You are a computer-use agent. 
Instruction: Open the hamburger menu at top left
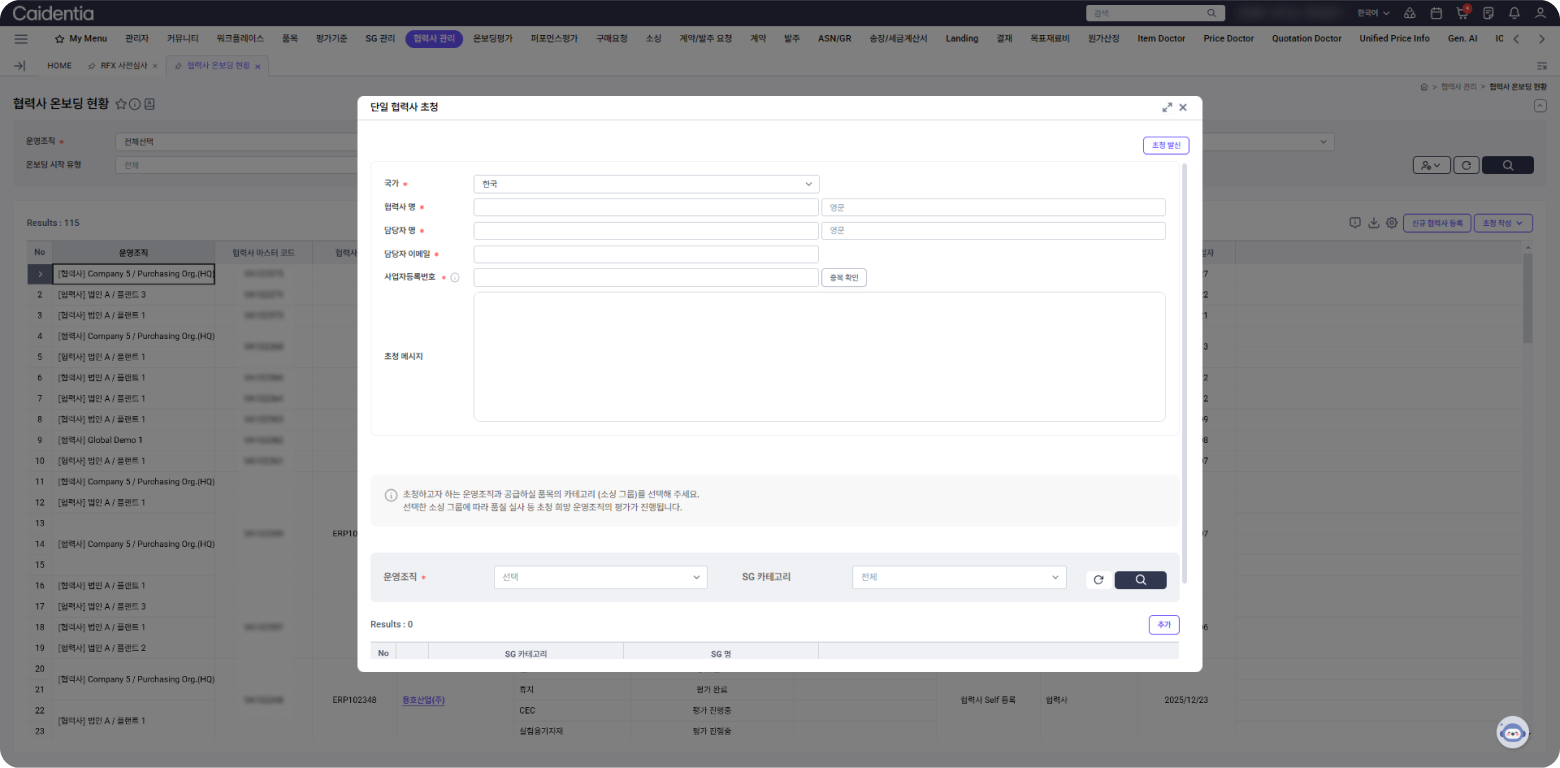[21, 38]
